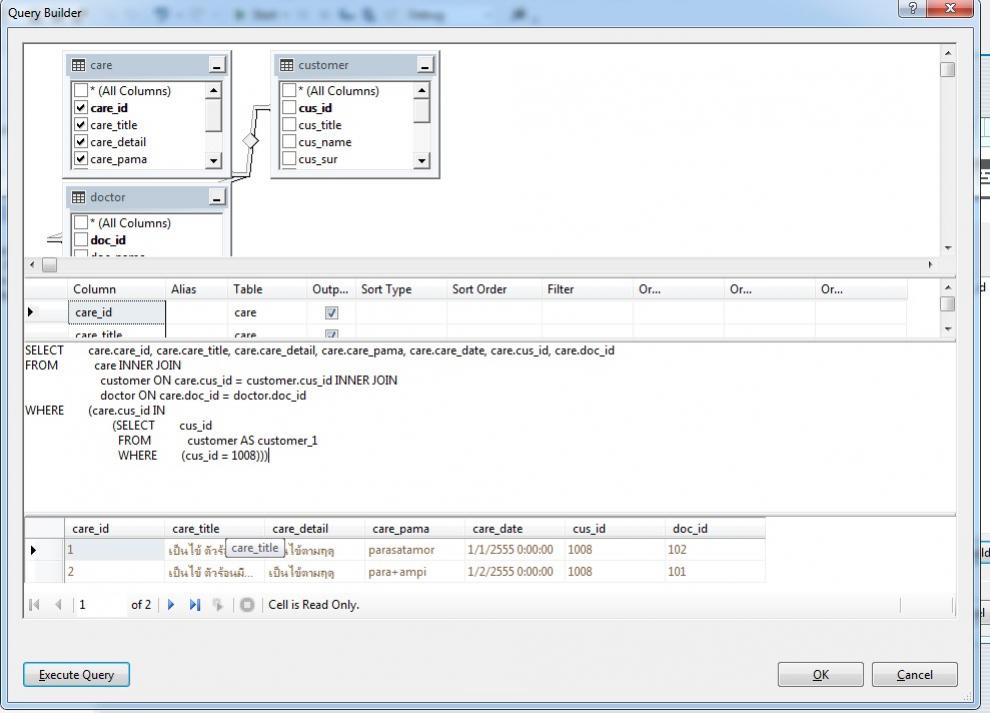Minimize the doctor table box
This screenshot has height=713, width=990.
[217, 198]
